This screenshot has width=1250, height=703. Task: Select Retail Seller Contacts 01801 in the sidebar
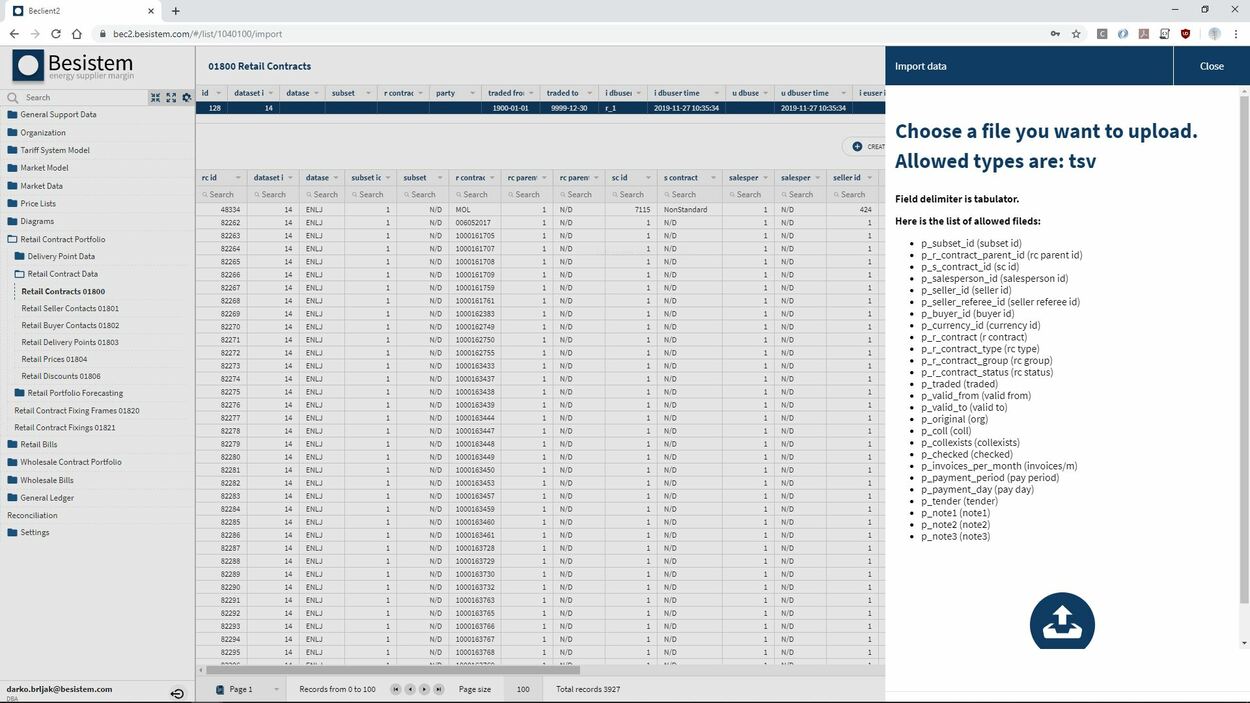pos(68,308)
